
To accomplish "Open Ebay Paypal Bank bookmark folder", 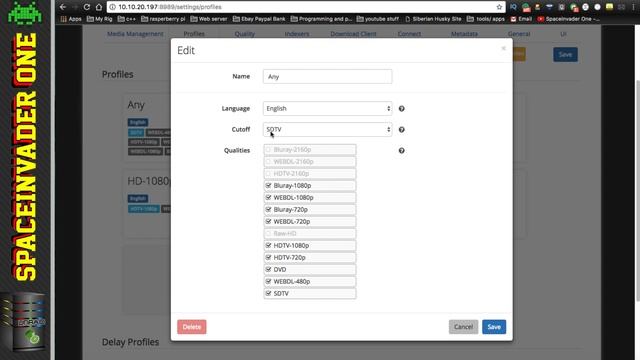I will [x=259, y=19].
